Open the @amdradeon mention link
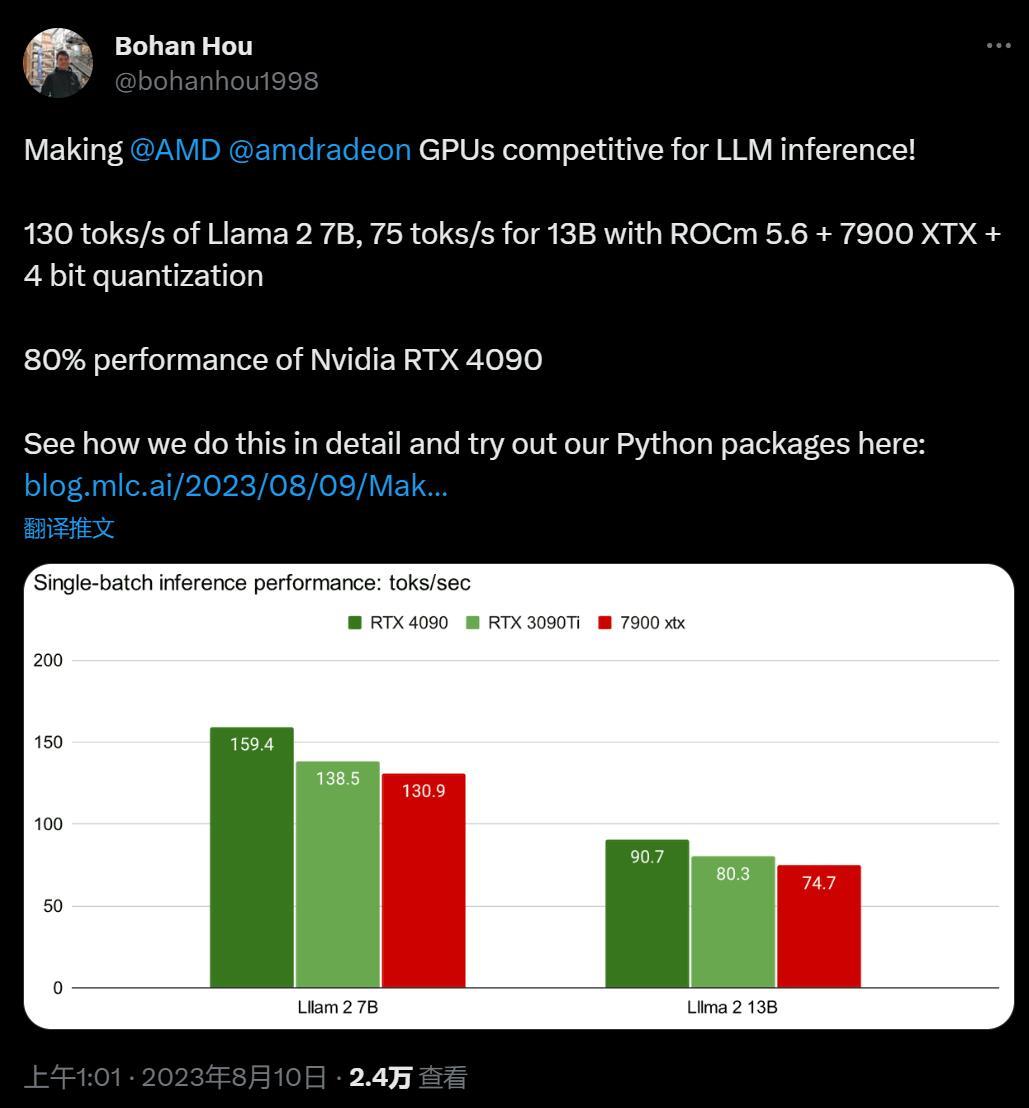1029x1108 pixels. tap(319, 150)
